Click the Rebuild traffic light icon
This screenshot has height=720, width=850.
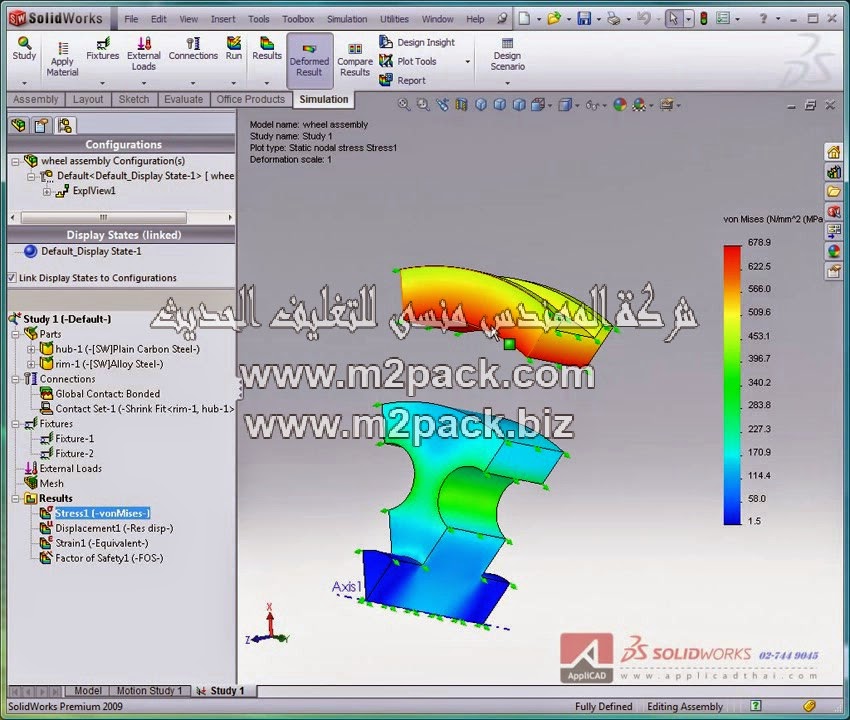click(704, 19)
